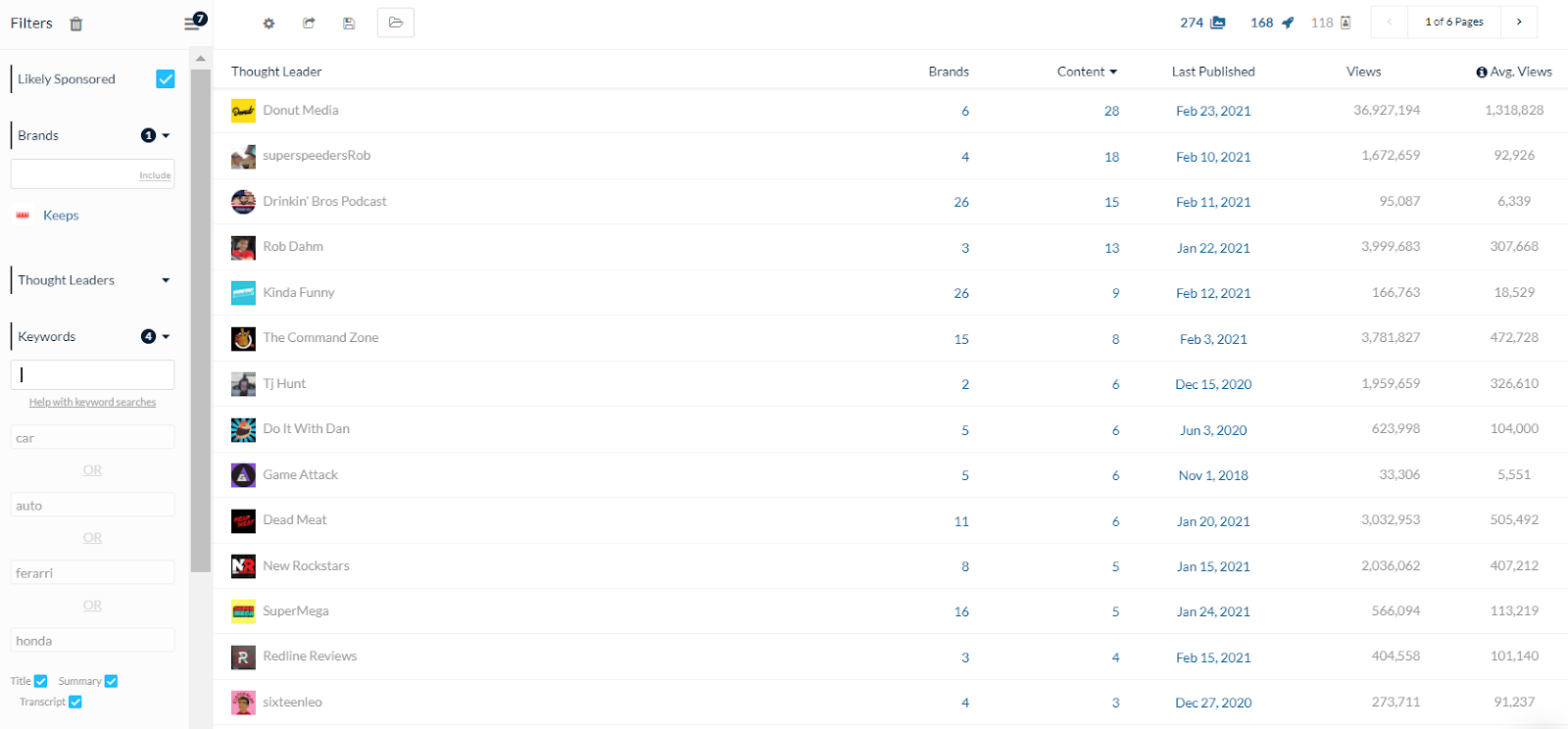The width and height of the screenshot is (1568, 729).
Task: Toggle the Transcript checkbox
Action: tap(75, 702)
